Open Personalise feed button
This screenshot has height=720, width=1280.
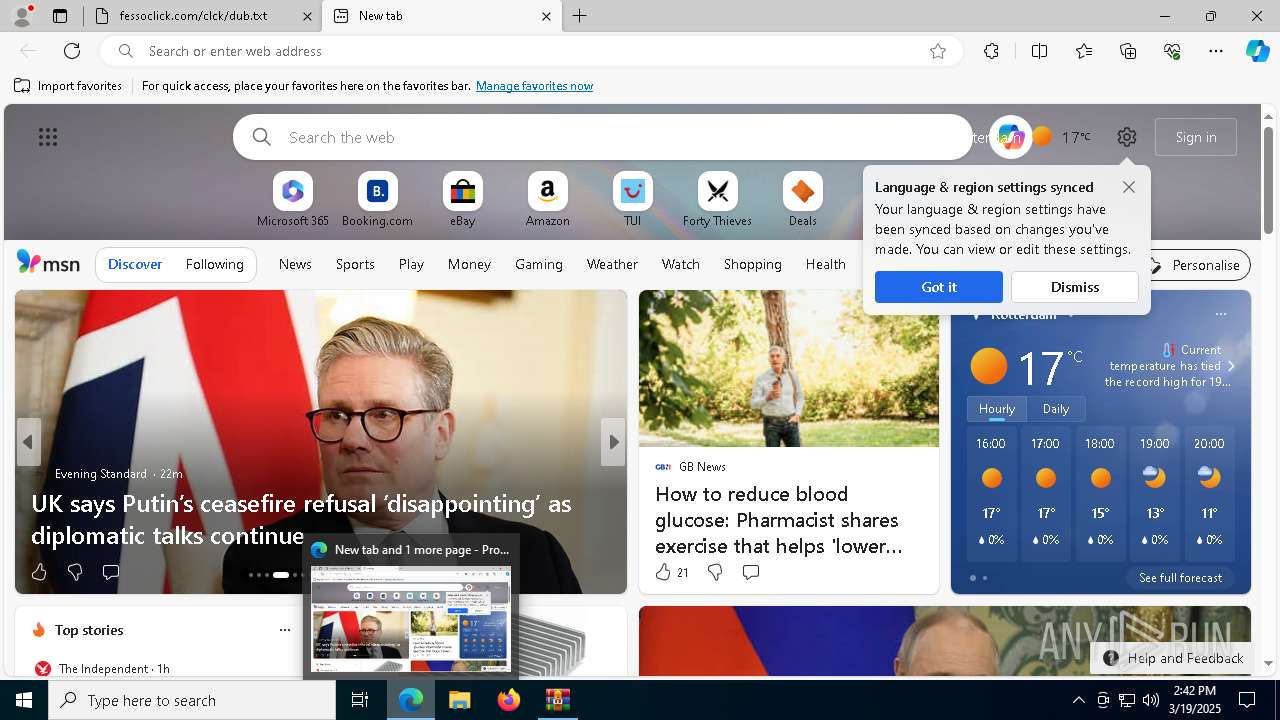pyautogui.click(x=1195, y=265)
